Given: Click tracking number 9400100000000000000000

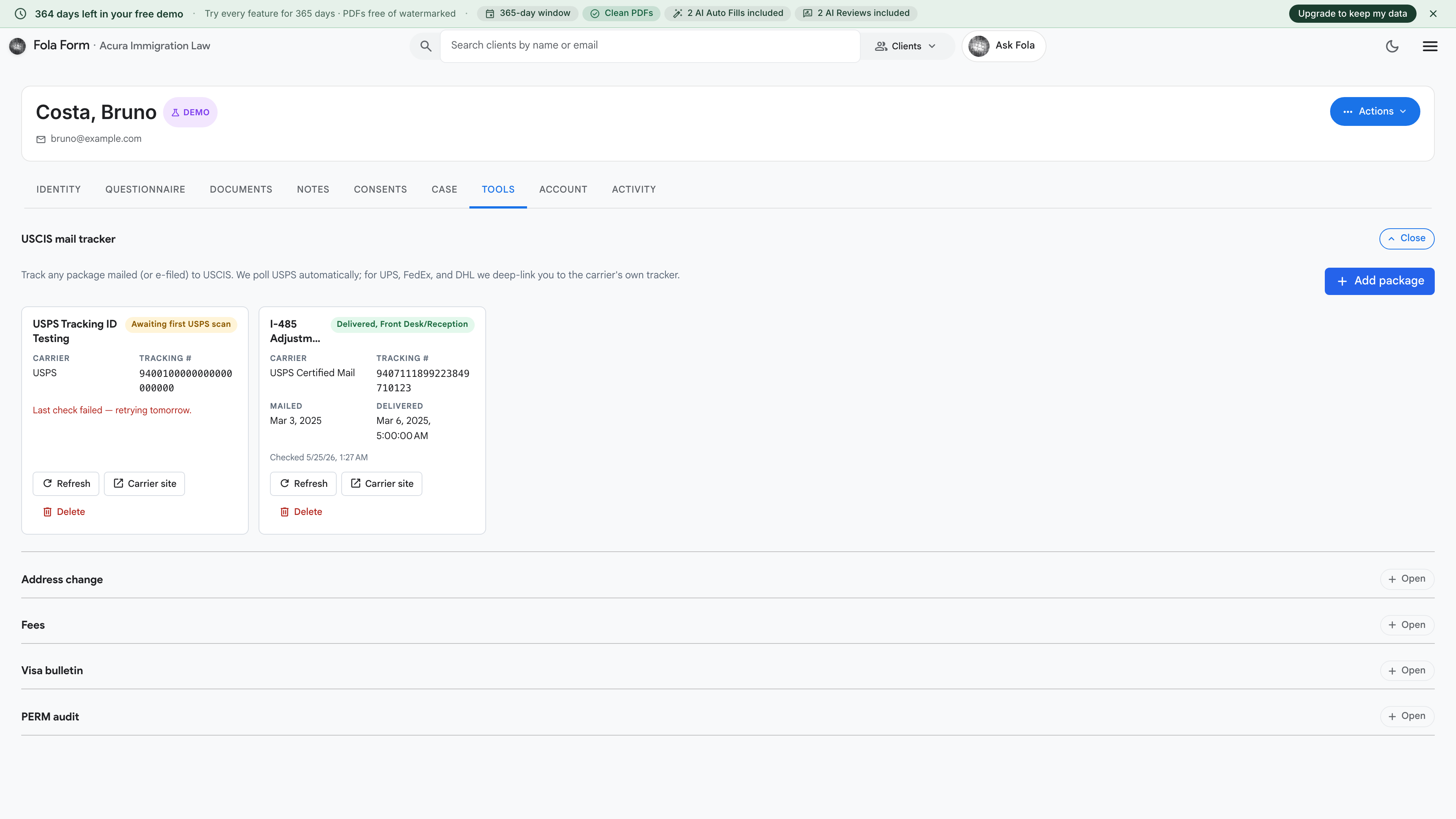Looking at the screenshot, I should (x=185, y=381).
